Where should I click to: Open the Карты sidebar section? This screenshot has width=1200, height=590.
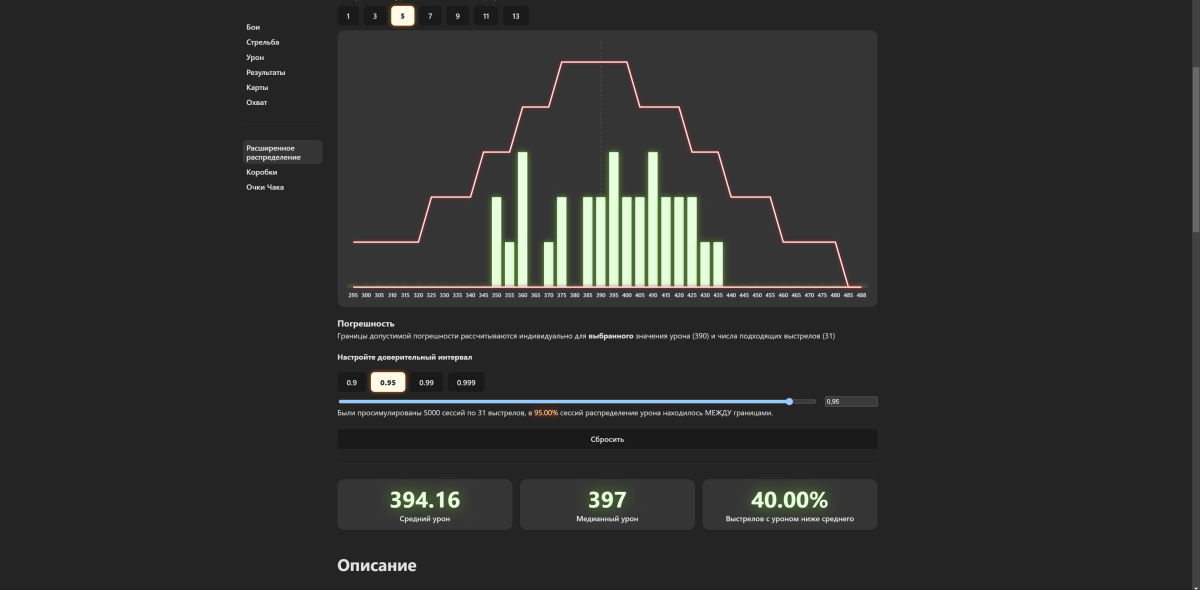[x=257, y=87]
